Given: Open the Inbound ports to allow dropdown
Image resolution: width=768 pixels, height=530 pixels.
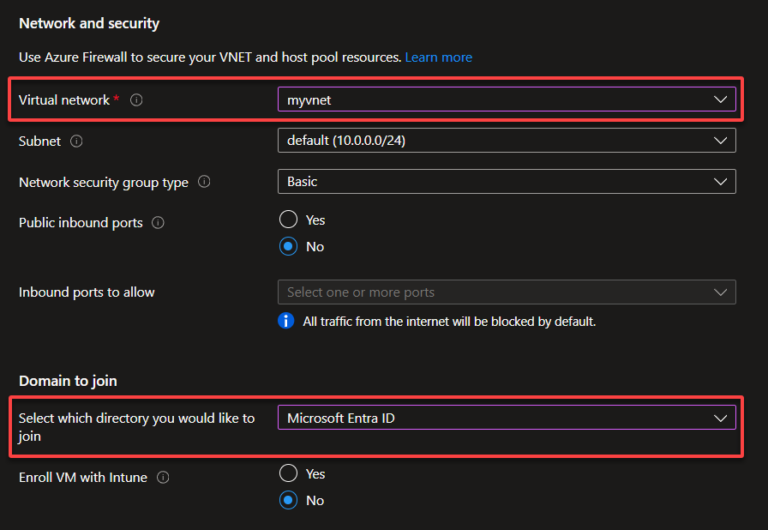Looking at the screenshot, I should tap(506, 292).
